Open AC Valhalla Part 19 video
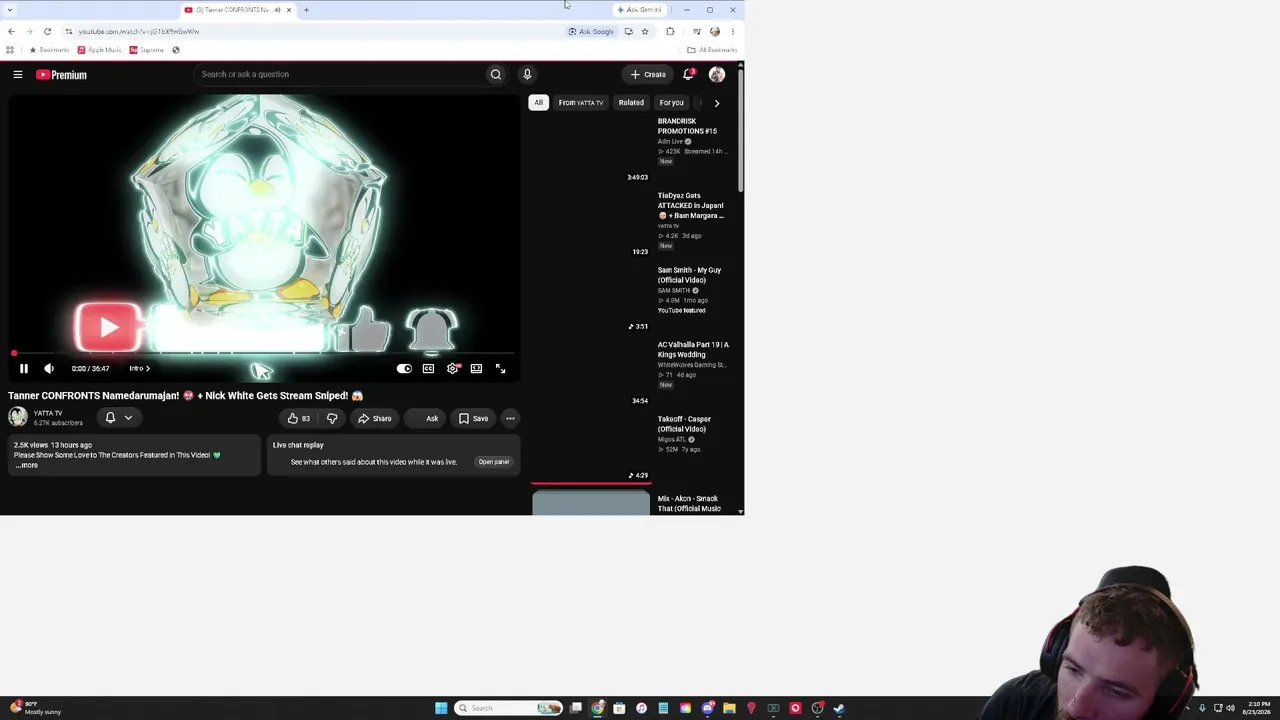The width and height of the screenshot is (1280, 720). pyautogui.click(x=693, y=349)
